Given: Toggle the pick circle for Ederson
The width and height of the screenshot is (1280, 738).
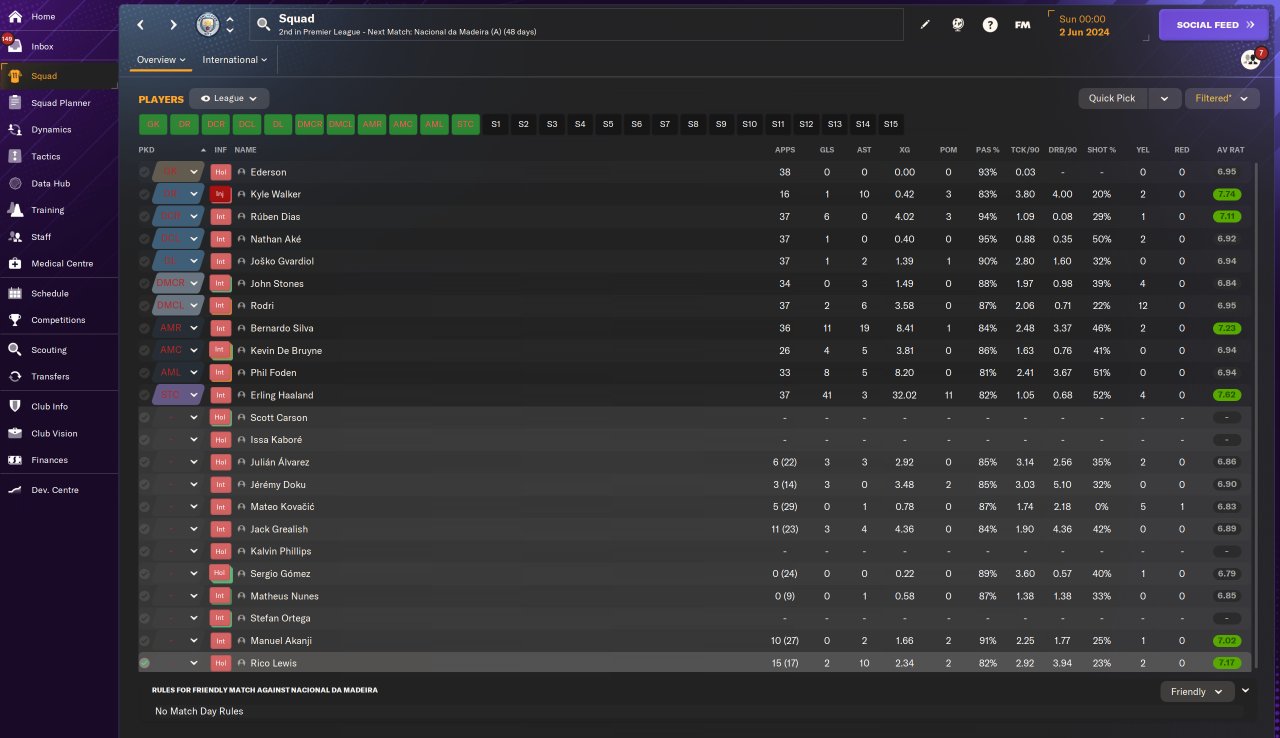Looking at the screenshot, I should [x=145, y=172].
